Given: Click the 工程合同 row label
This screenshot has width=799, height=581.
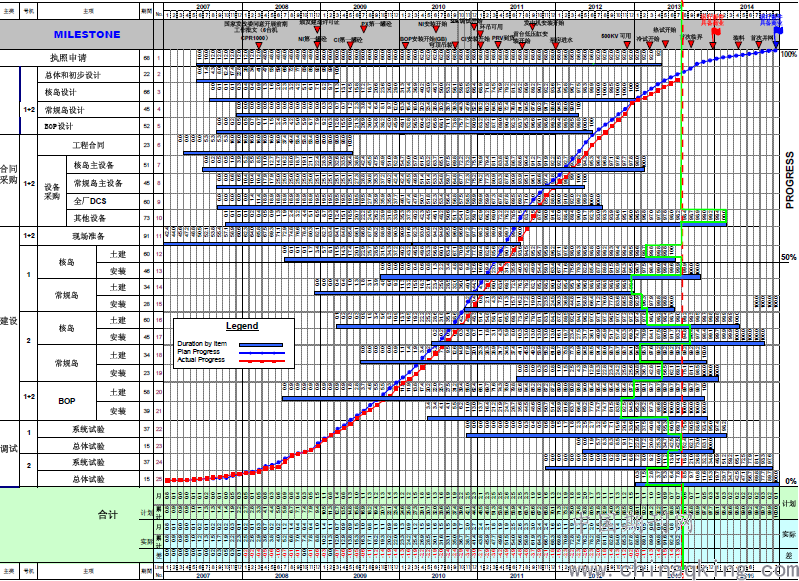Looking at the screenshot, I should tap(88, 145).
